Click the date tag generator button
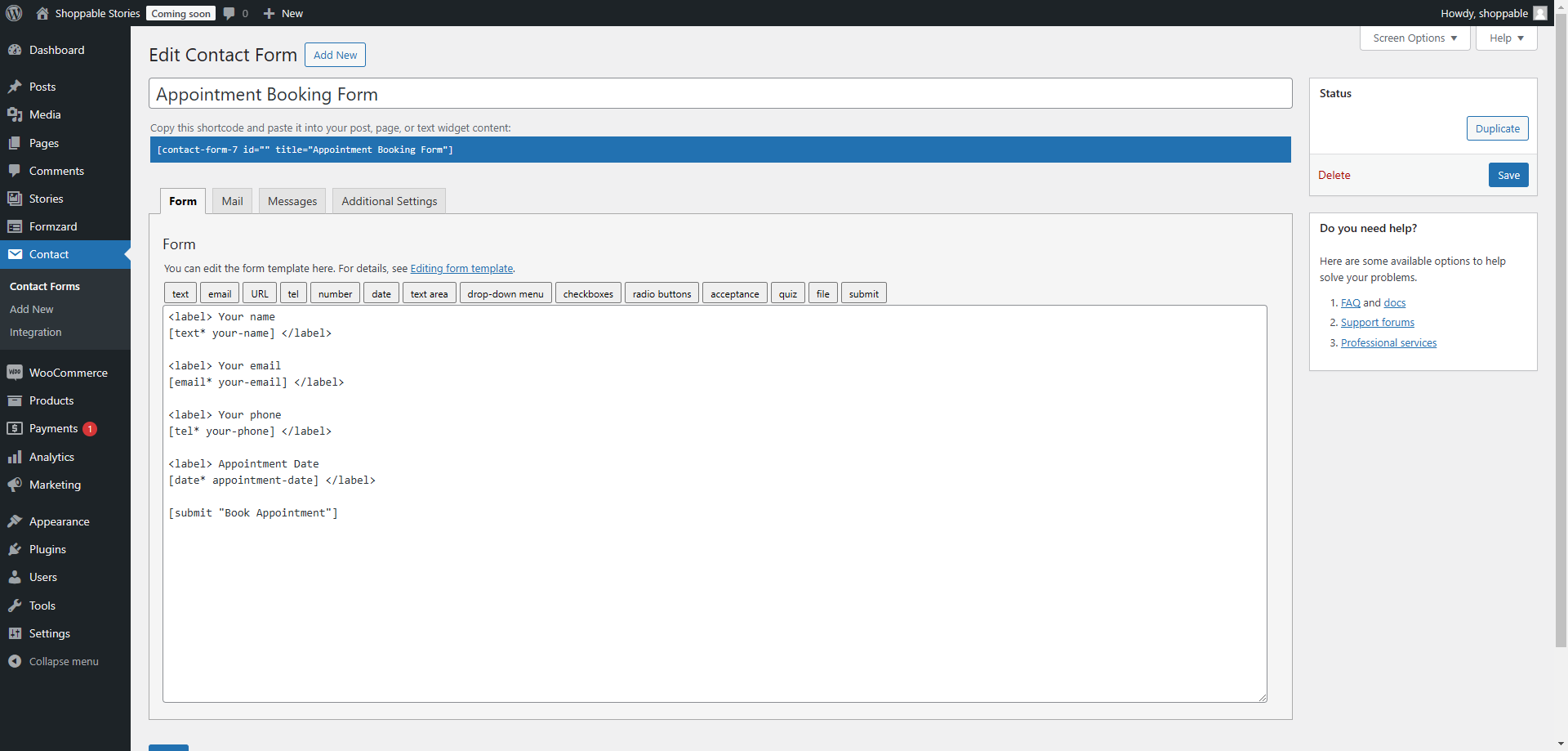1568x751 pixels. pyautogui.click(x=381, y=293)
